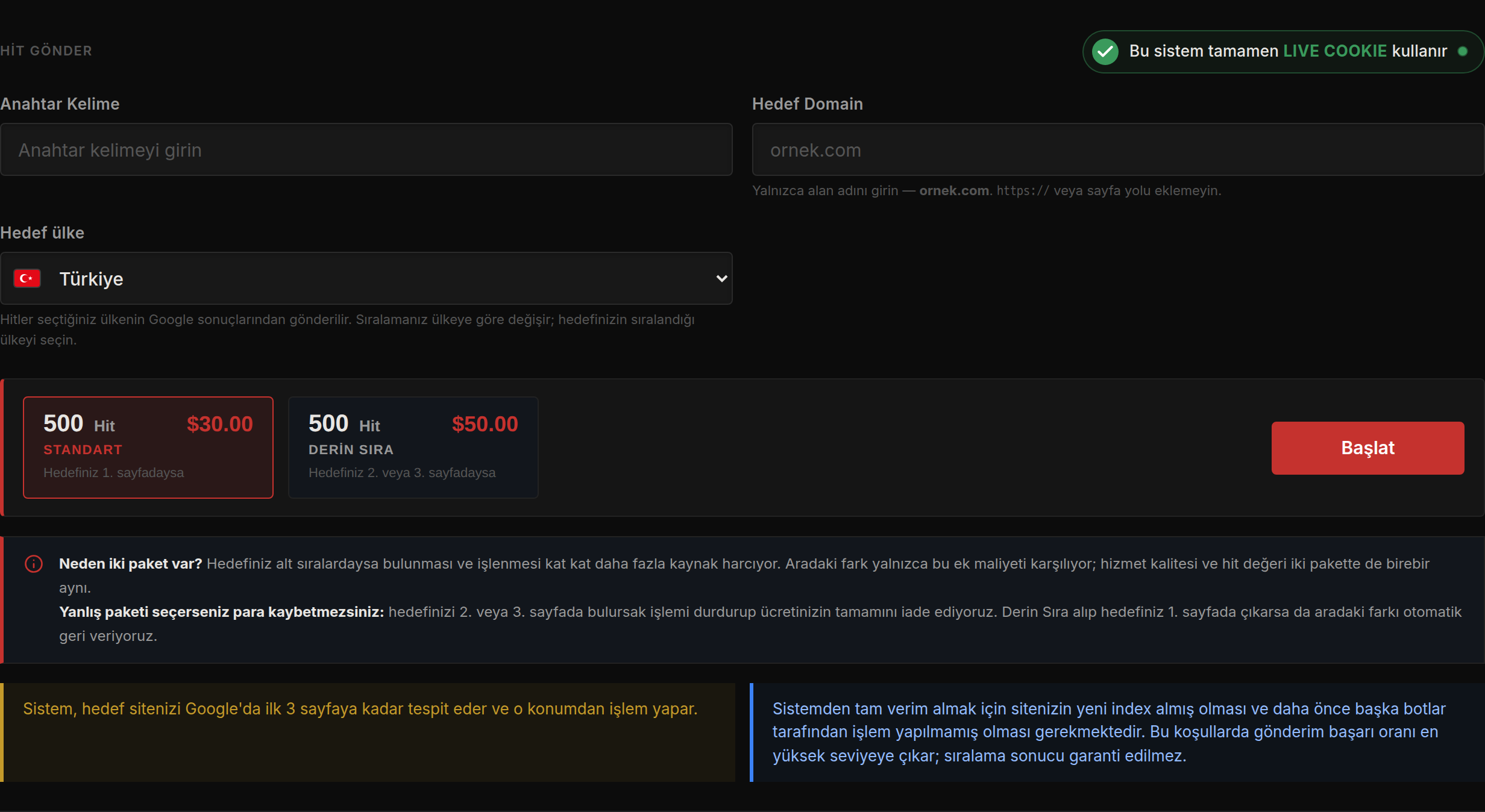Select the STANDART 500 Hit package
Screen dimensions: 1485x812
[148, 448]
